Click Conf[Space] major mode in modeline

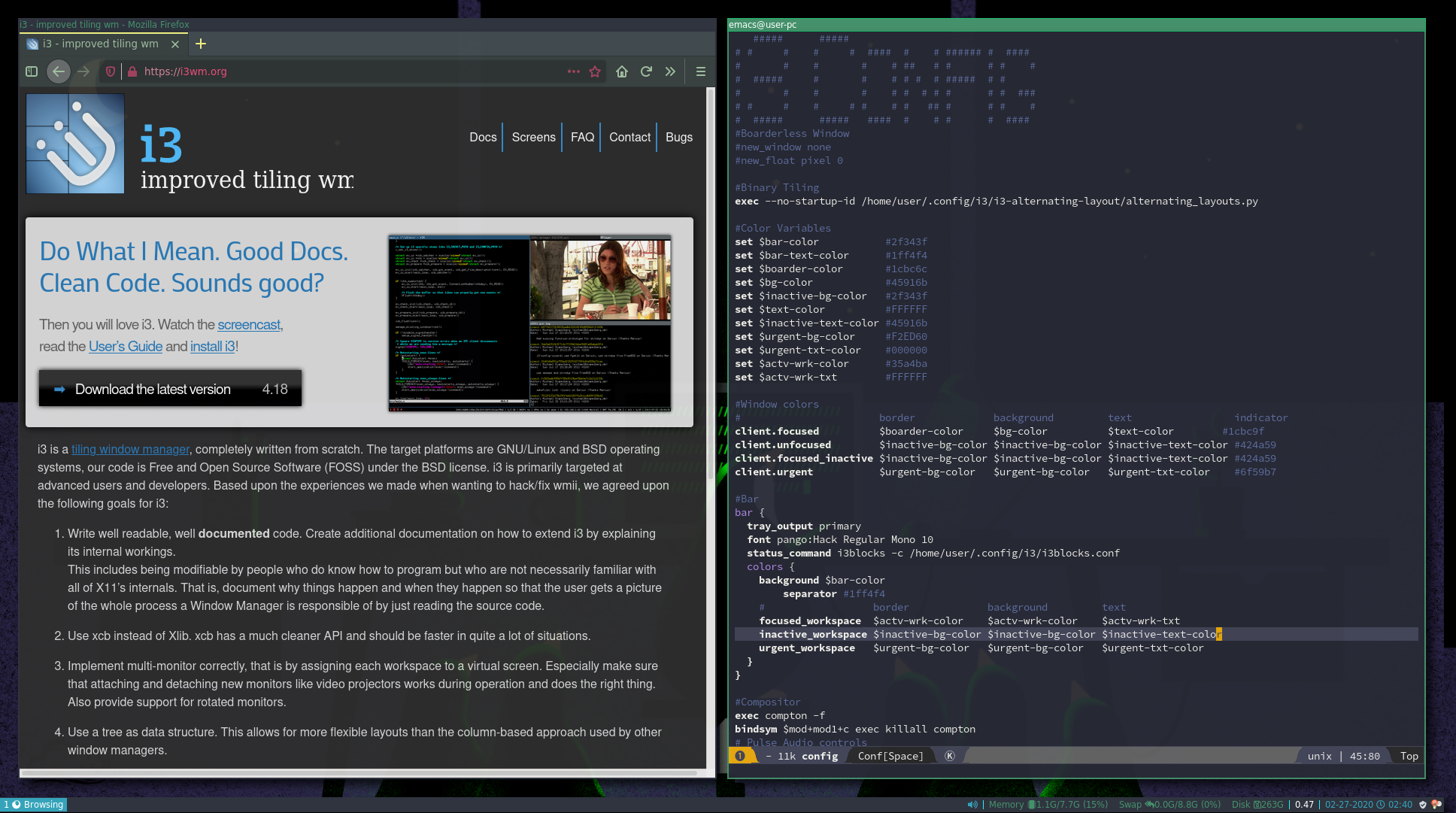click(x=890, y=756)
